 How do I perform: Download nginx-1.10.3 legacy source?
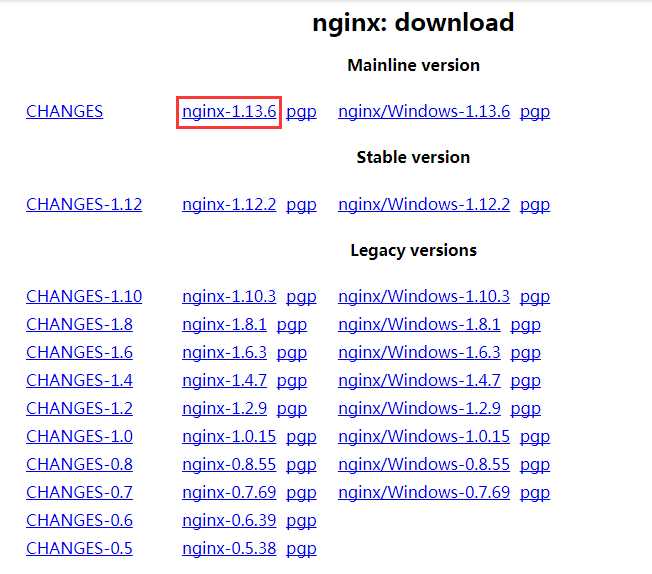[229, 297]
